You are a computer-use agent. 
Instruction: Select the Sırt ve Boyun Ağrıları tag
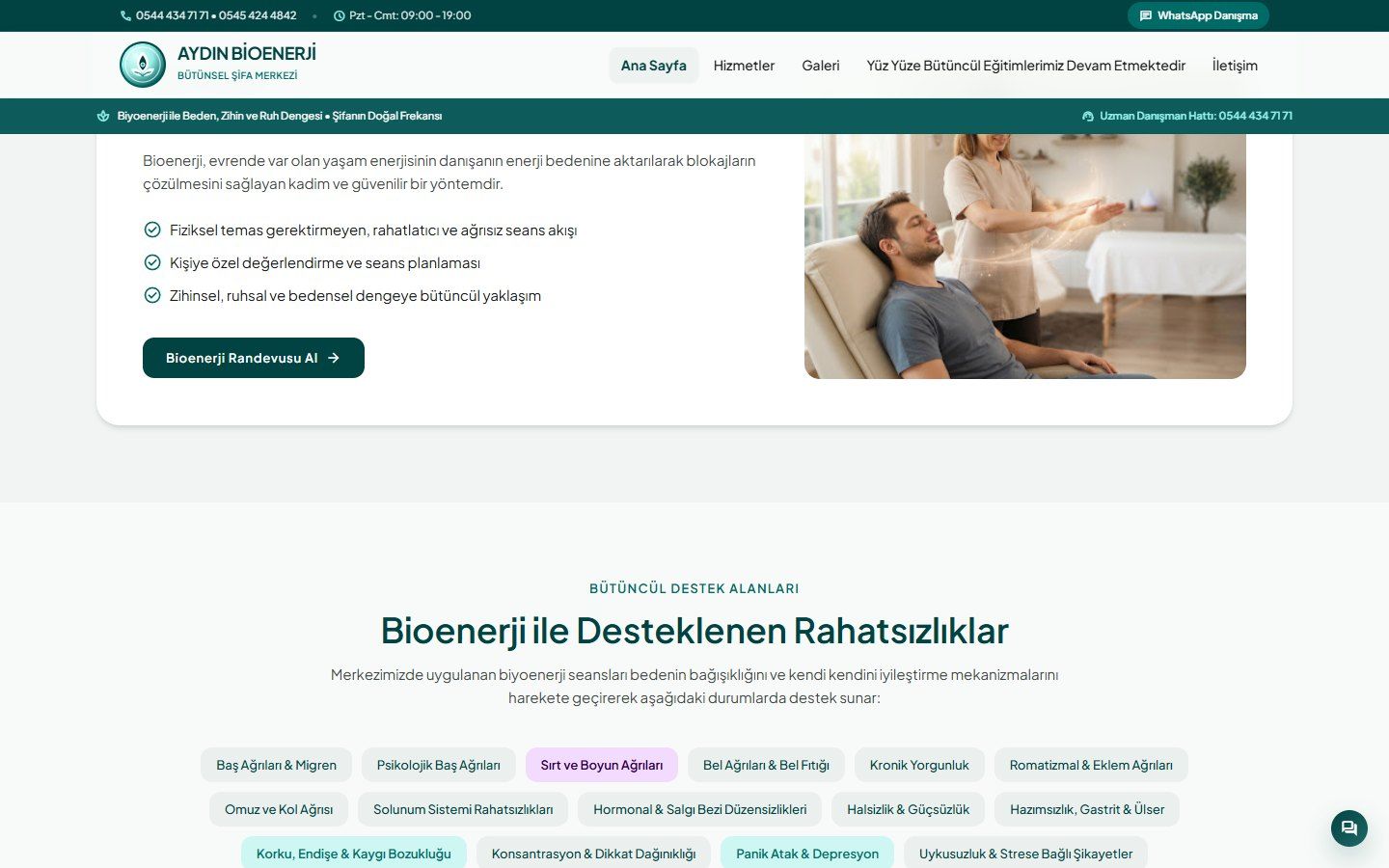602,765
